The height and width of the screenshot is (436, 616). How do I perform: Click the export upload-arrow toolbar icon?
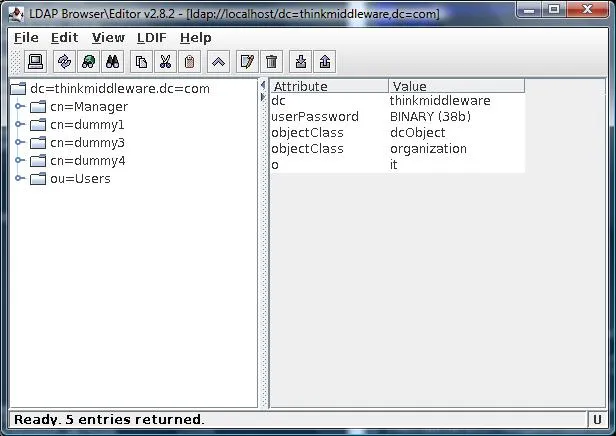(x=325, y=62)
